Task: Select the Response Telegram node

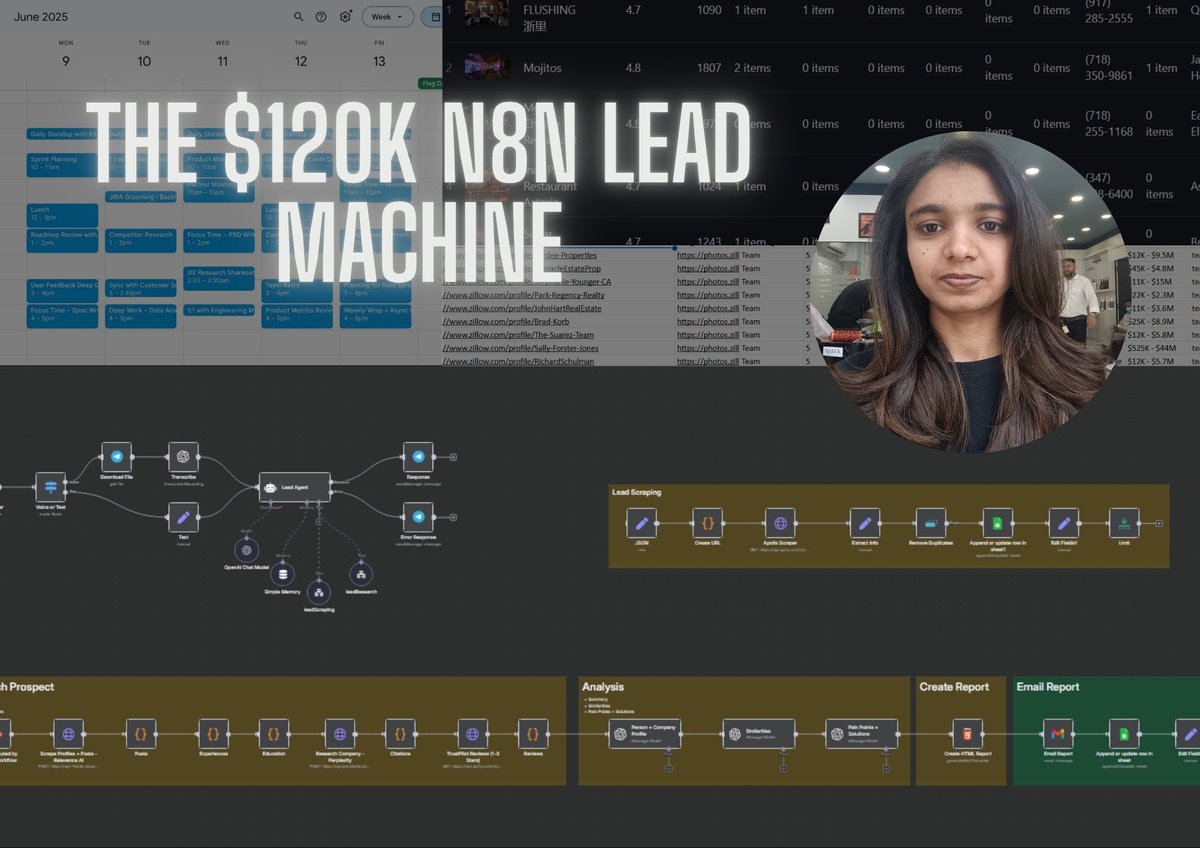Action: point(418,457)
